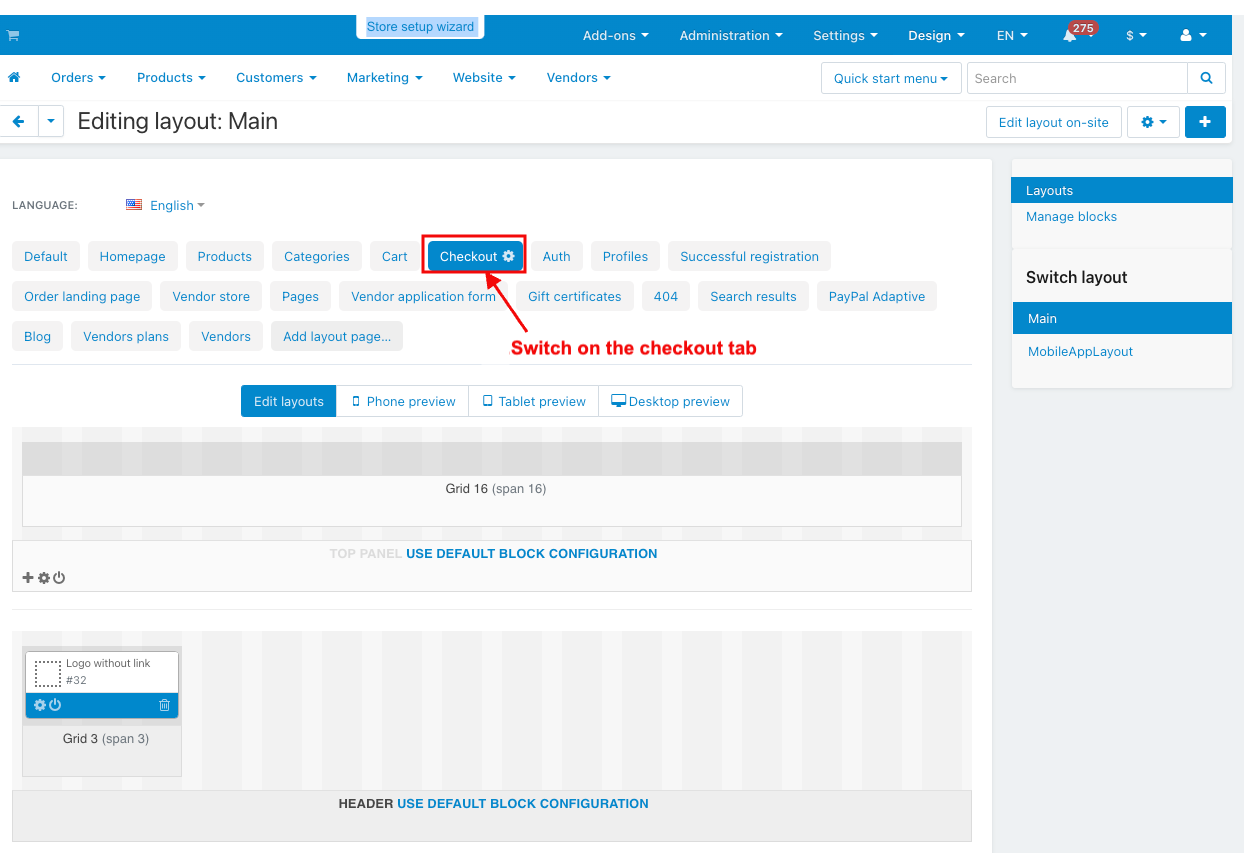Open the Manage blocks link
Screen dimensions: 1244x853
click(1071, 216)
